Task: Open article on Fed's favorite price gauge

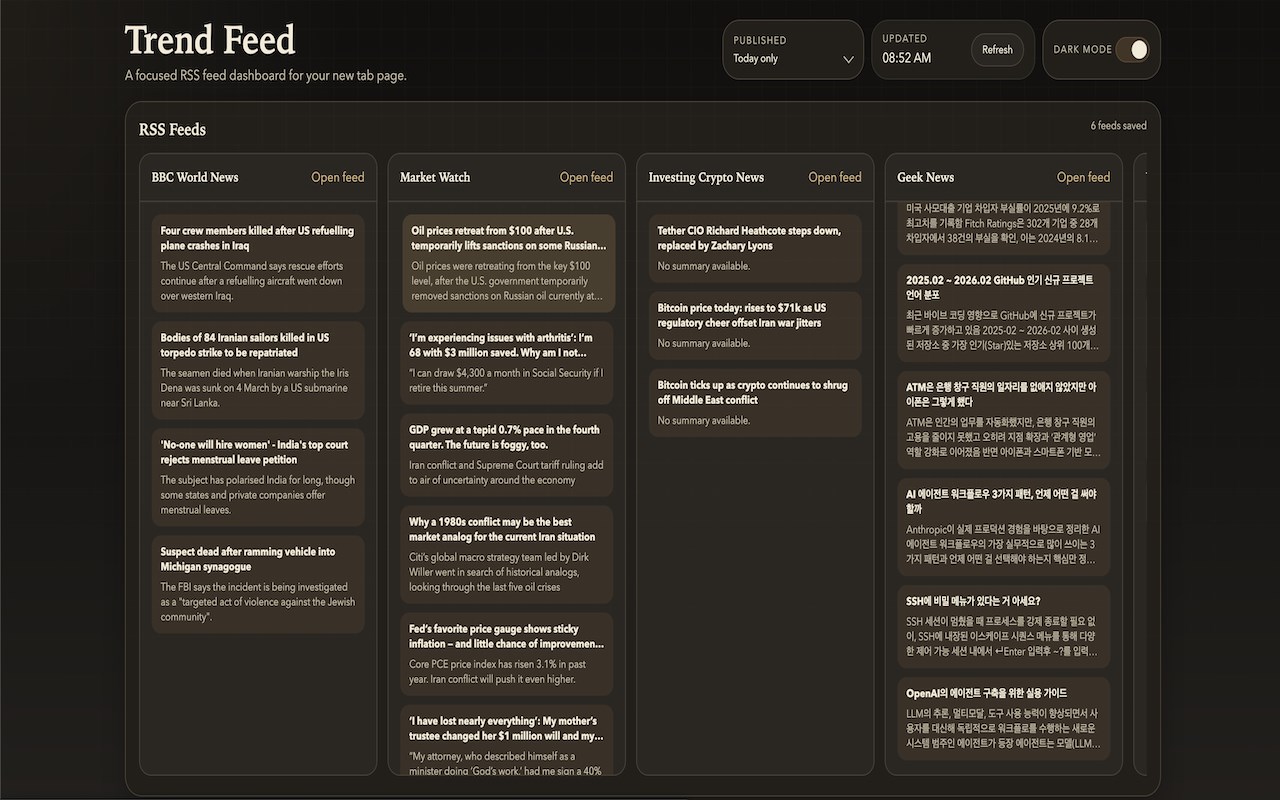Action: point(507,654)
